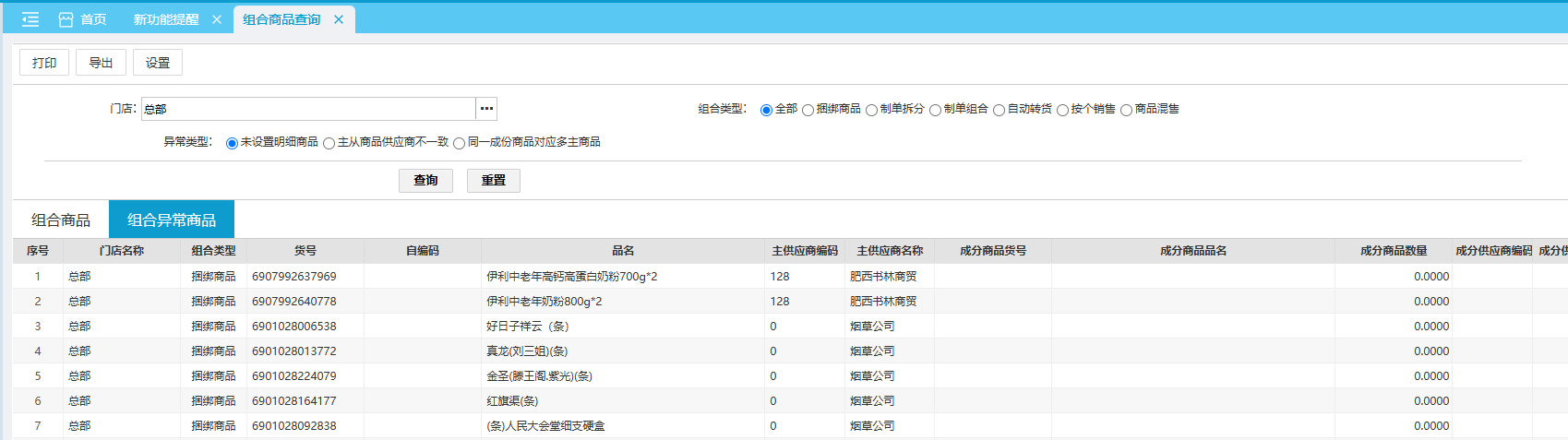Open store picker ellipsis button
Image resolution: width=1568 pixels, height=440 pixels.
point(486,109)
